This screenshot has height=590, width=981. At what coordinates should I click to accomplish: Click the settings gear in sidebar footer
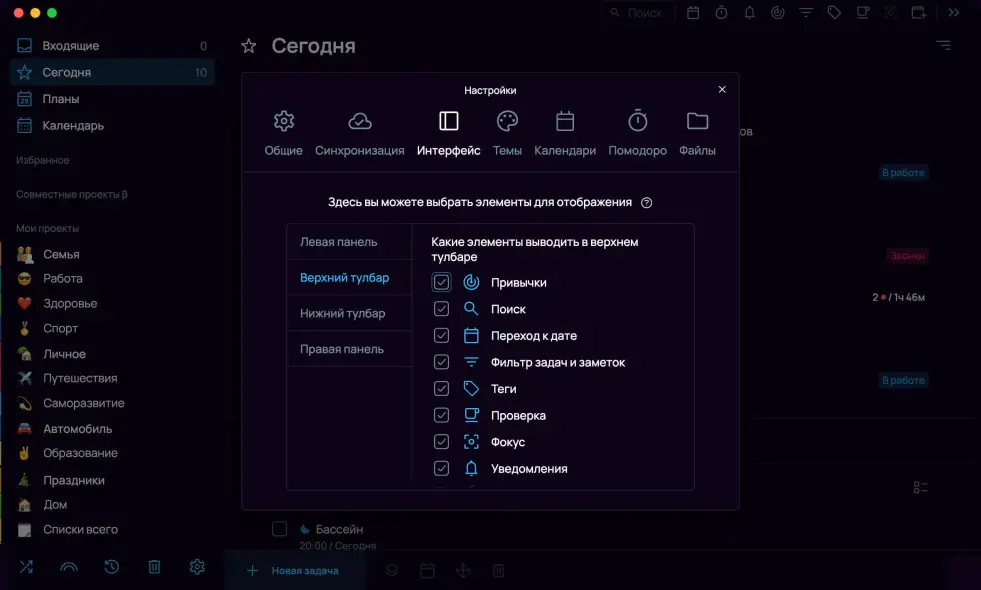tap(197, 567)
